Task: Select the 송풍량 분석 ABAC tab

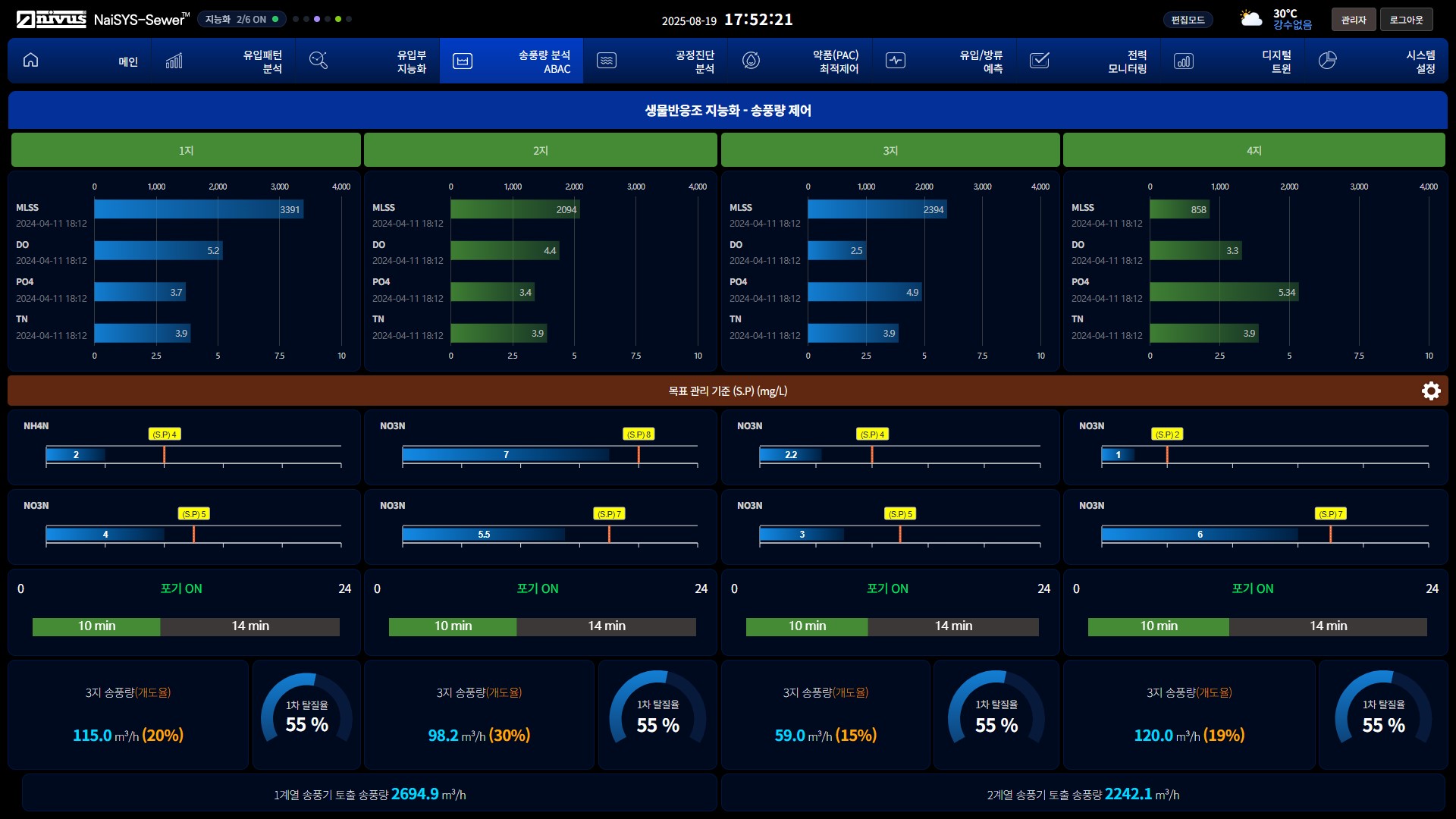Action: click(x=512, y=61)
